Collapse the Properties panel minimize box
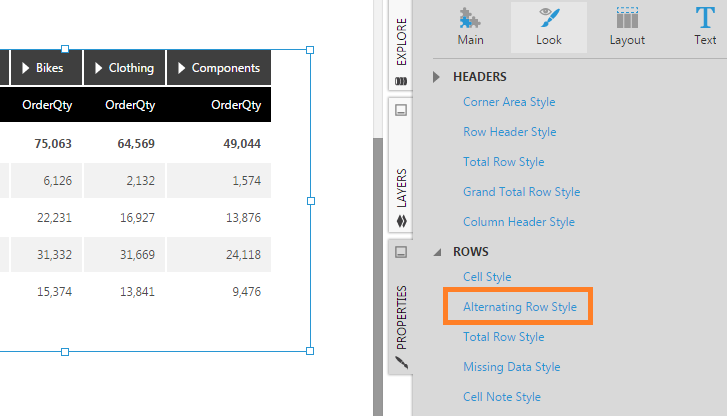Viewport: 727px width, 416px height. 401,252
